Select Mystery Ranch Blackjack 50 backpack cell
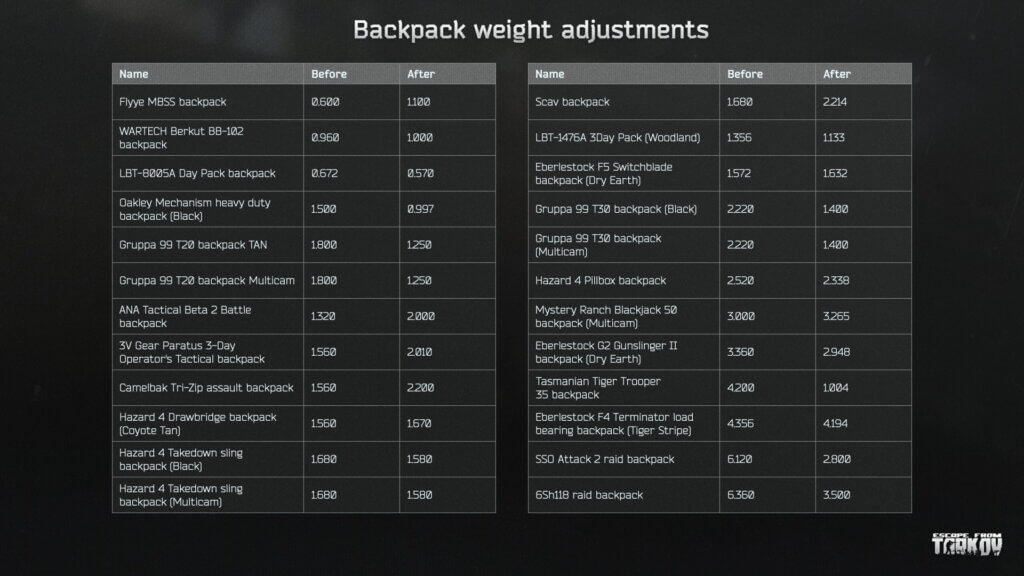 (x=607, y=316)
